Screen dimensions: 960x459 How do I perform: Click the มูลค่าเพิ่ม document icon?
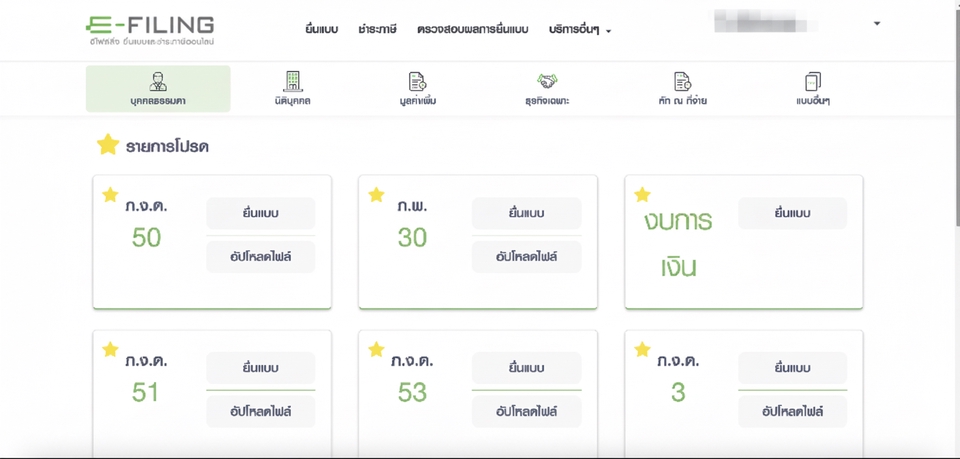[x=417, y=82]
